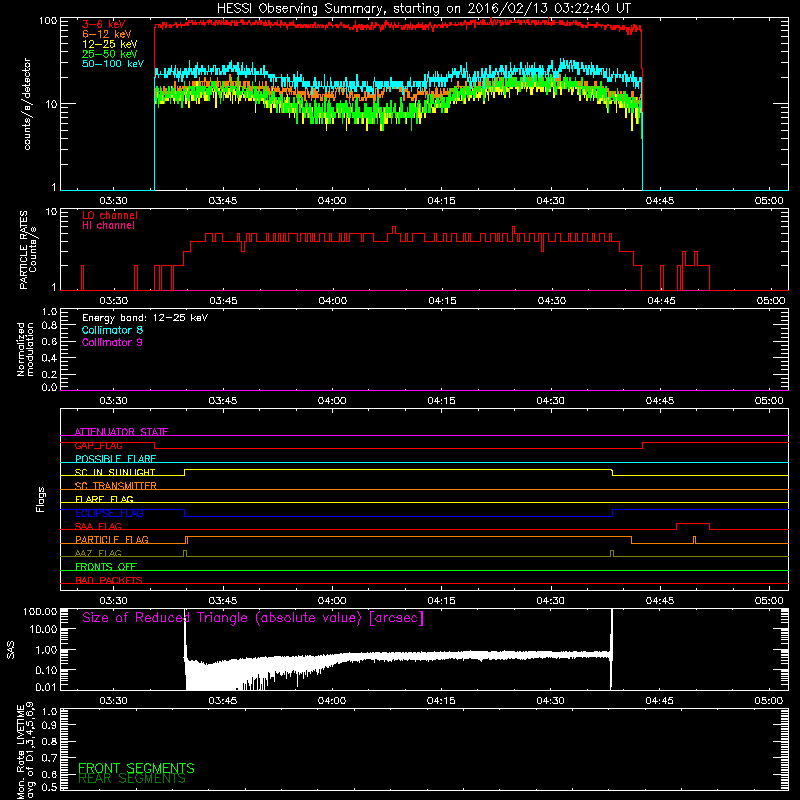This screenshot has width=800, height=800.
Task: Click the 25-50 keV legend label
Action: (x=109, y=54)
